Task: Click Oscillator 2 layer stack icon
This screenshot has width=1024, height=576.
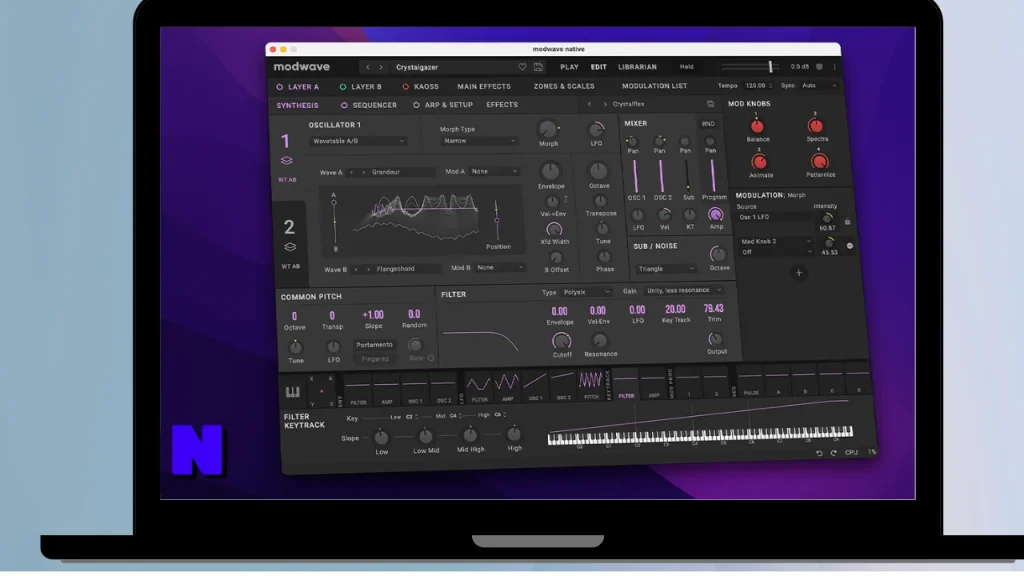Action: click(290, 247)
